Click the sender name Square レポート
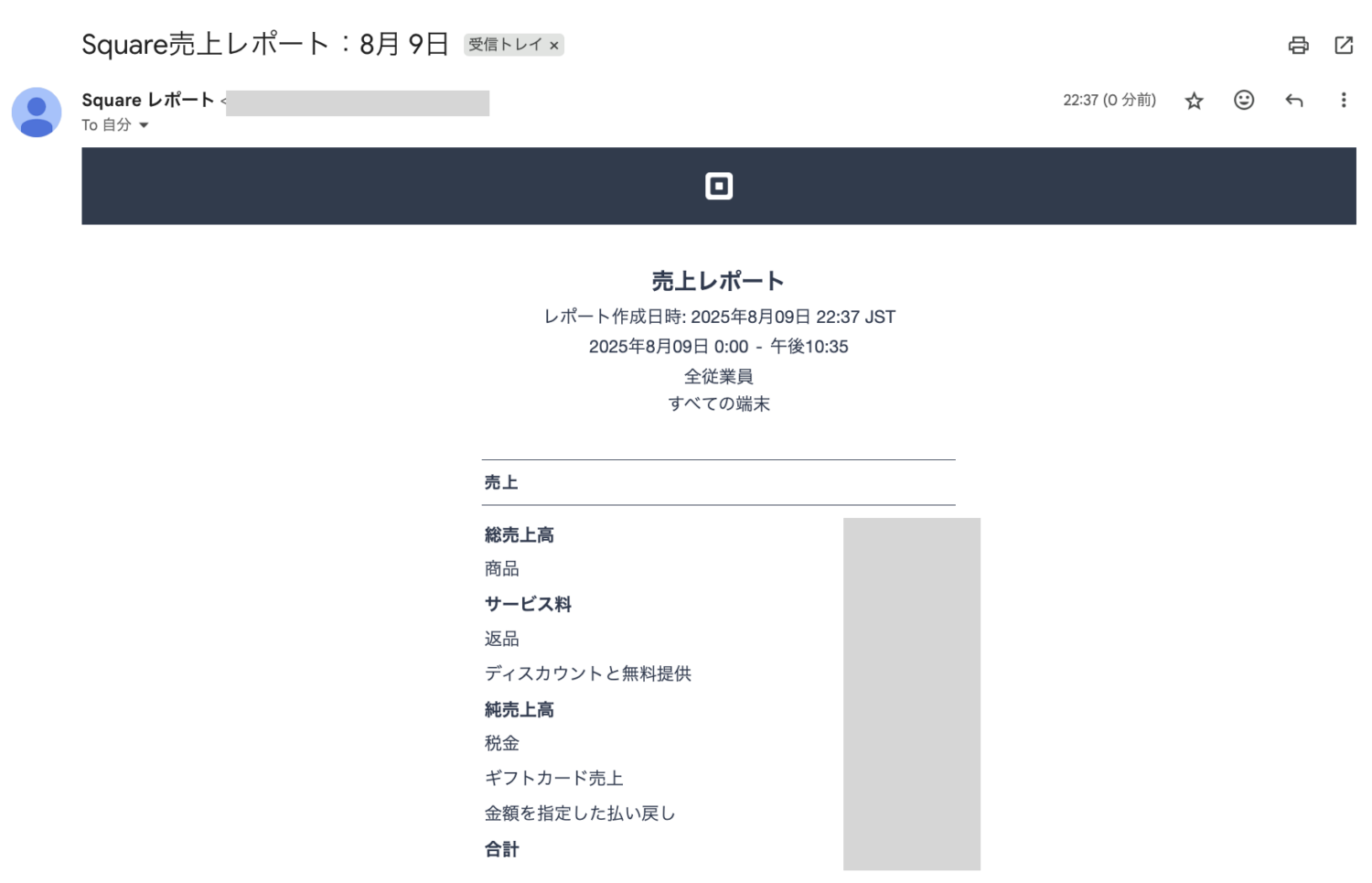The image size is (1372, 883). click(x=148, y=100)
